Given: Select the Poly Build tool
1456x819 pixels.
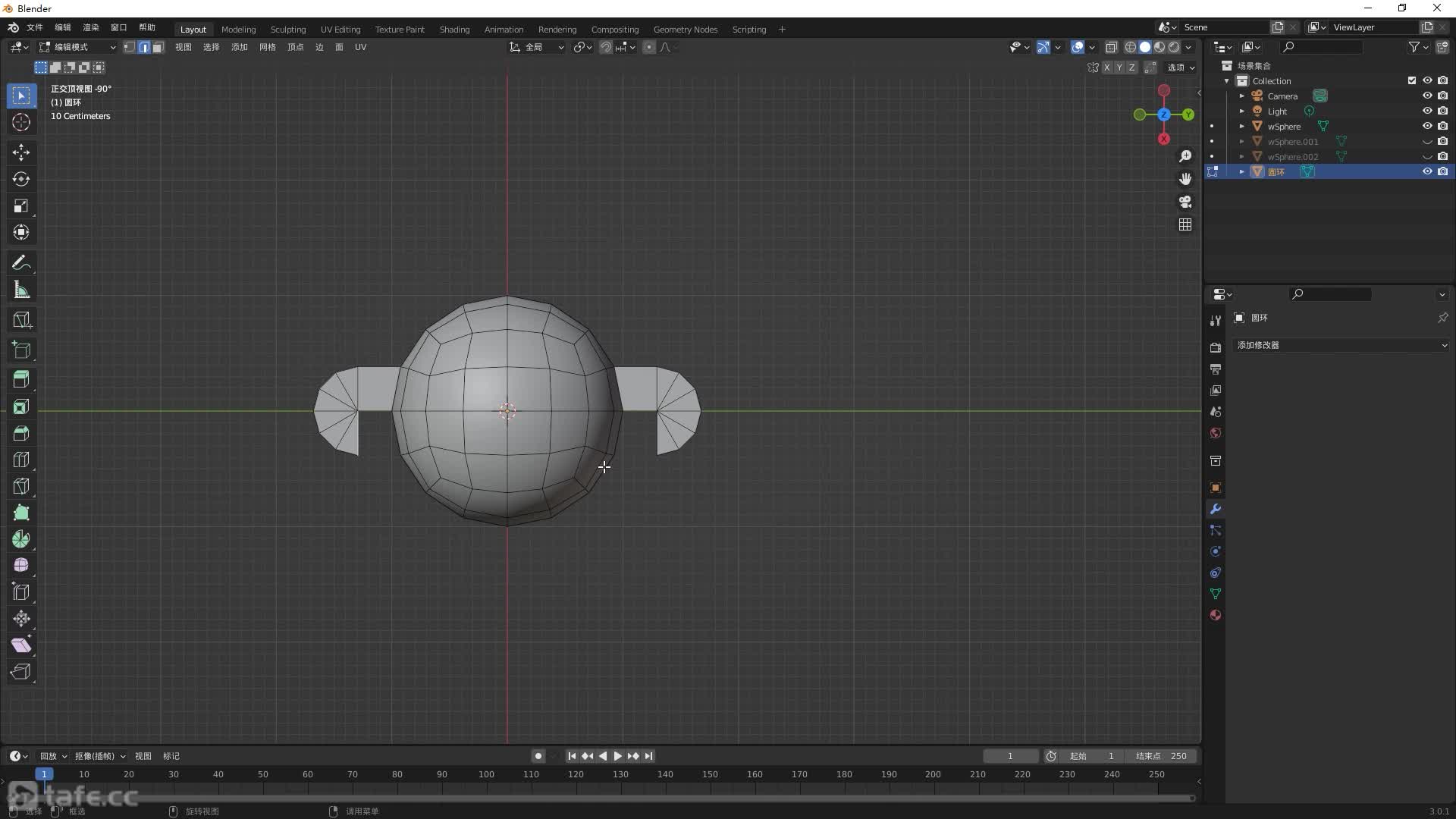Looking at the screenshot, I should (21, 513).
